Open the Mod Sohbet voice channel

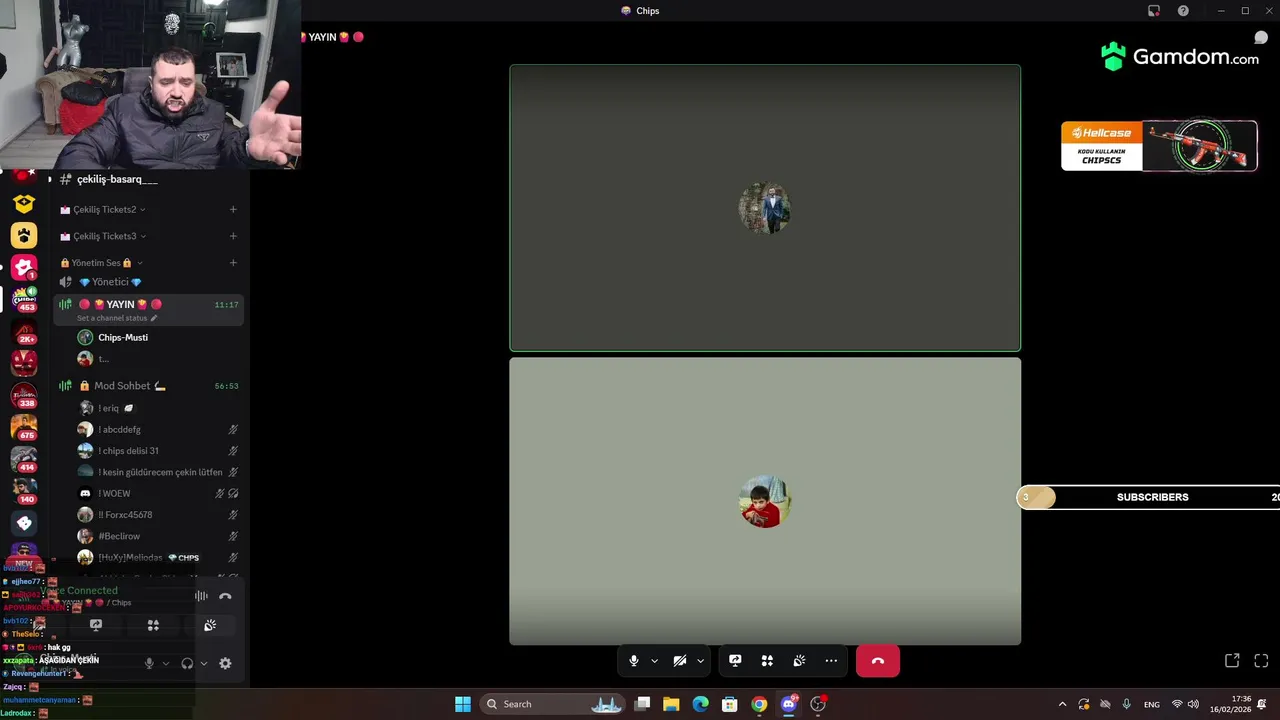(x=148, y=386)
